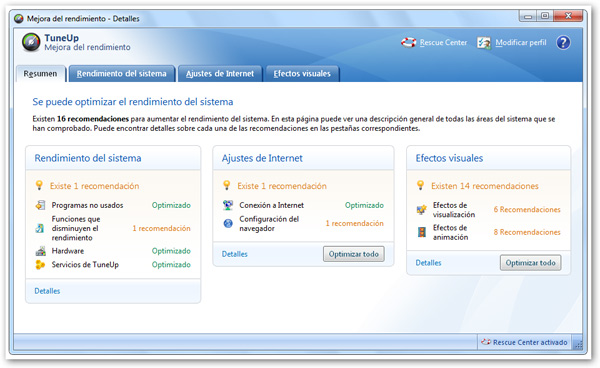Click the Programas no usados icon
This screenshot has width=600, height=368.
(x=40, y=205)
